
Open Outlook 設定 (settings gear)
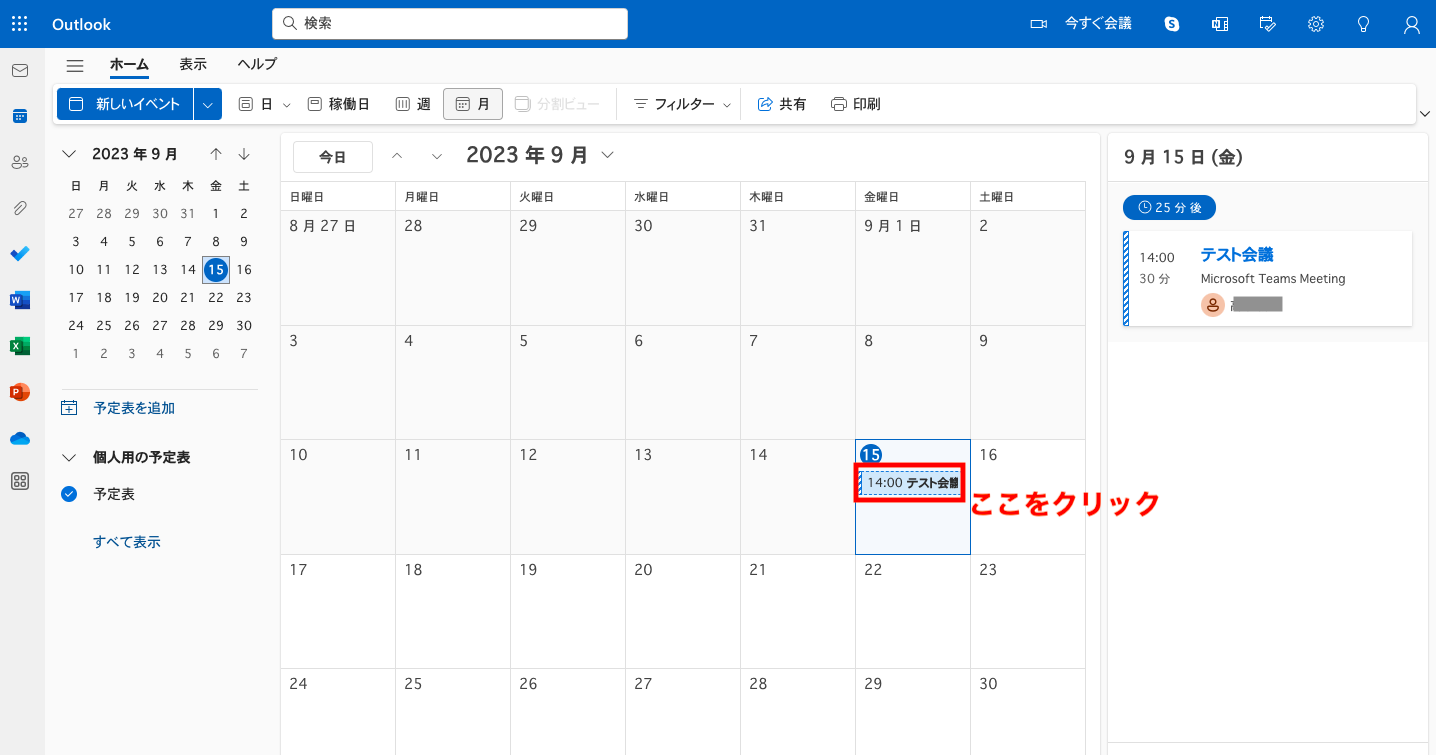(x=1315, y=23)
